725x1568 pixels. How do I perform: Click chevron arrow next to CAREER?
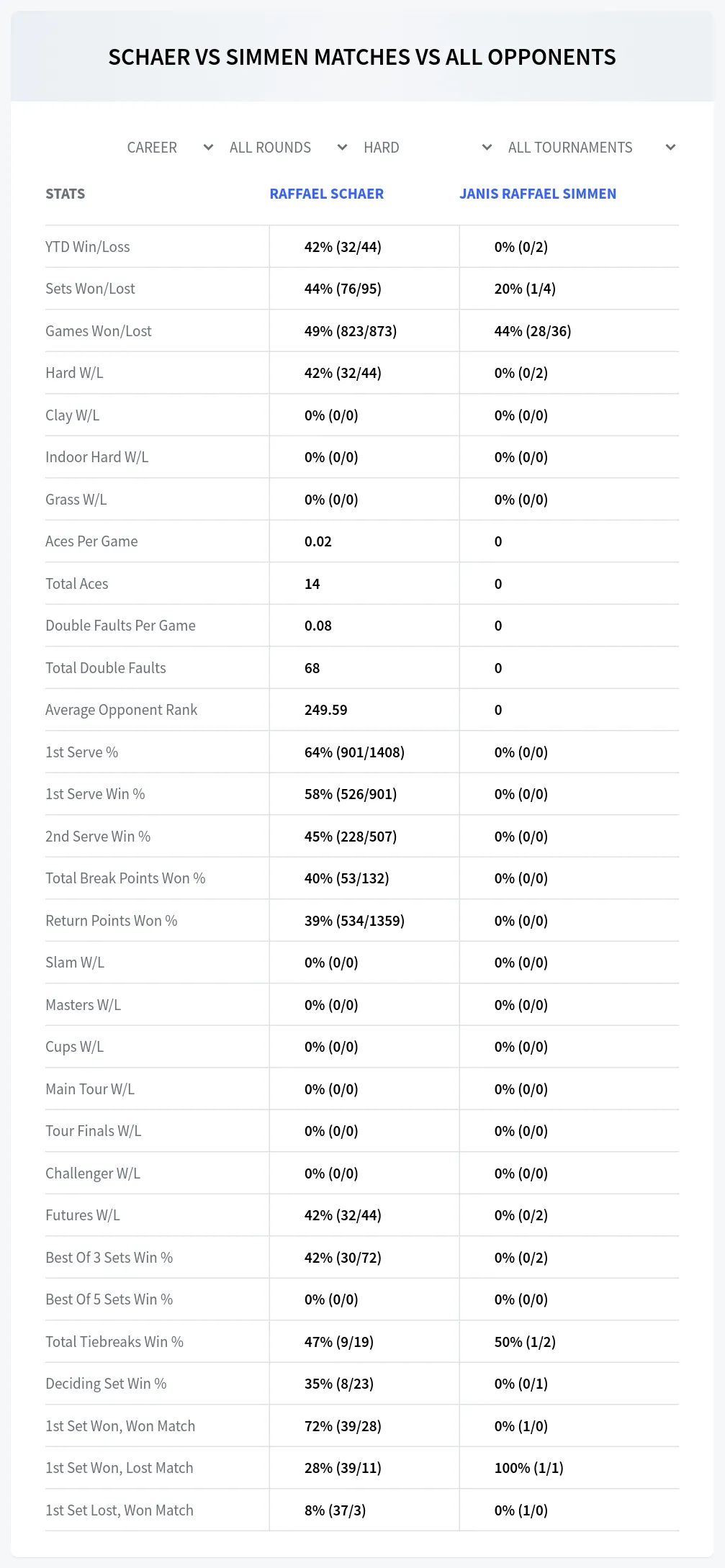click(x=208, y=148)
